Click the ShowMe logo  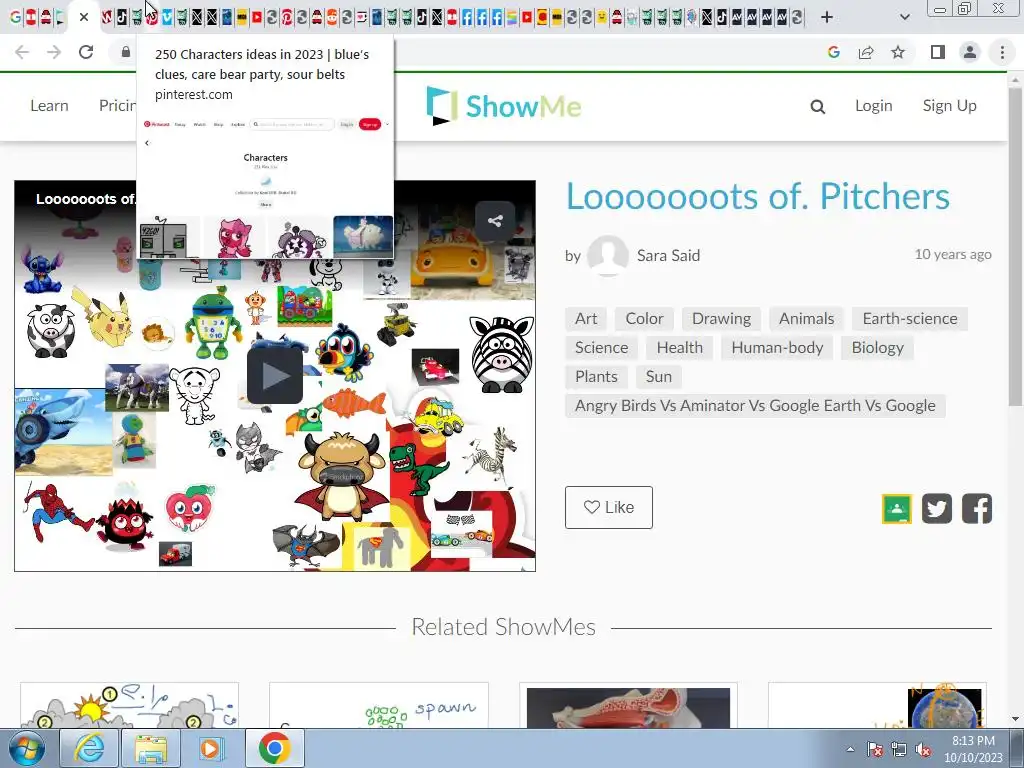(504, 105)
